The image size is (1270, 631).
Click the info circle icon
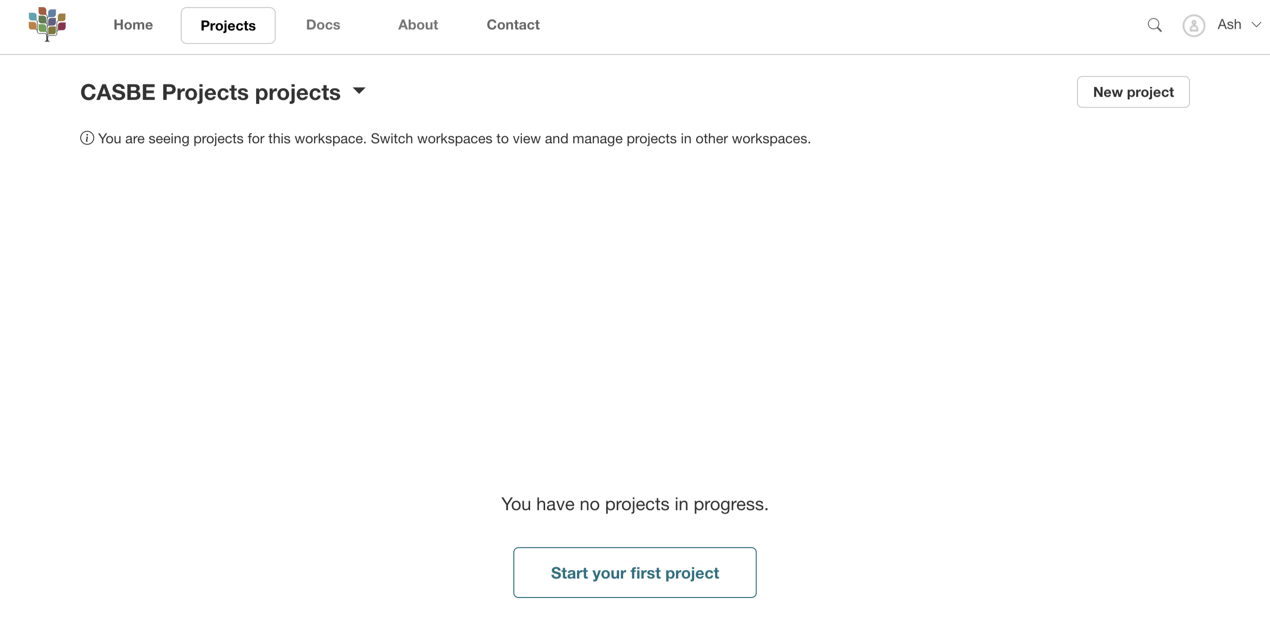[87, 138]
